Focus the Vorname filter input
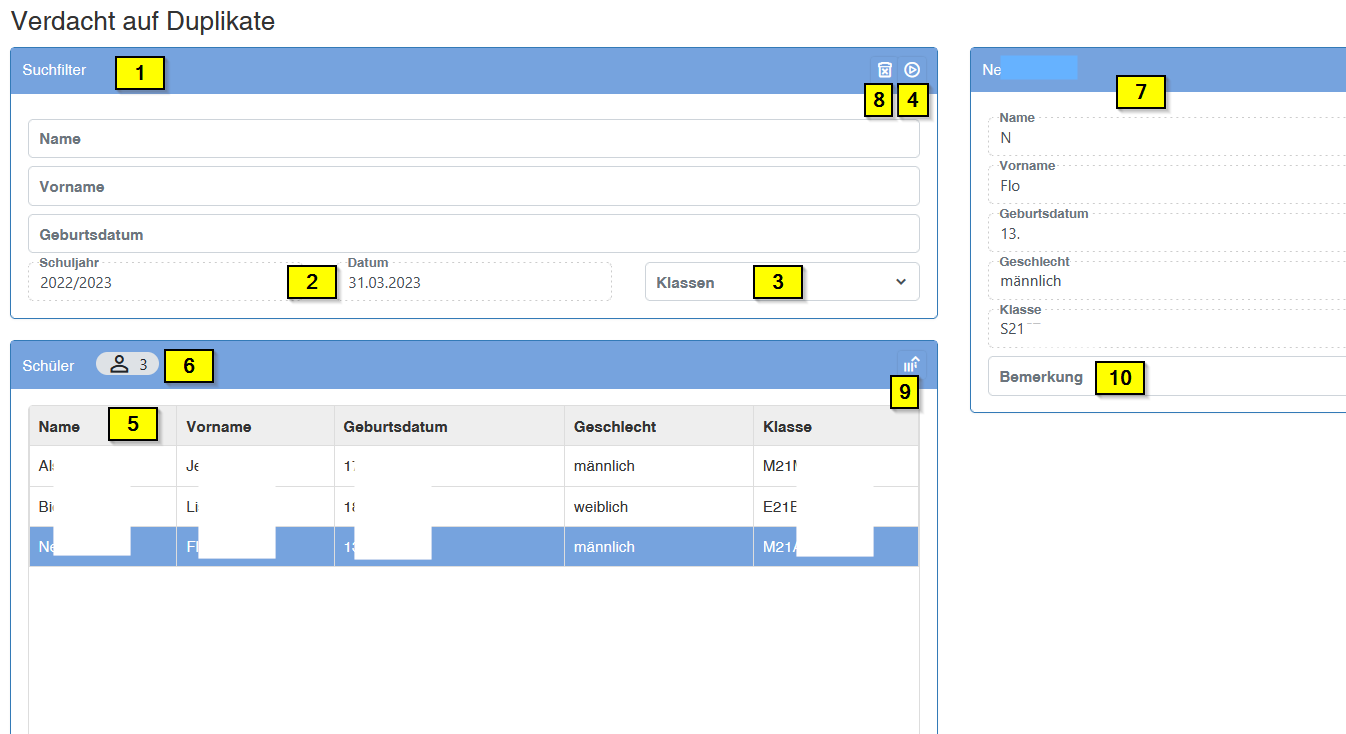1346x734 pixels. pos(473,187)
